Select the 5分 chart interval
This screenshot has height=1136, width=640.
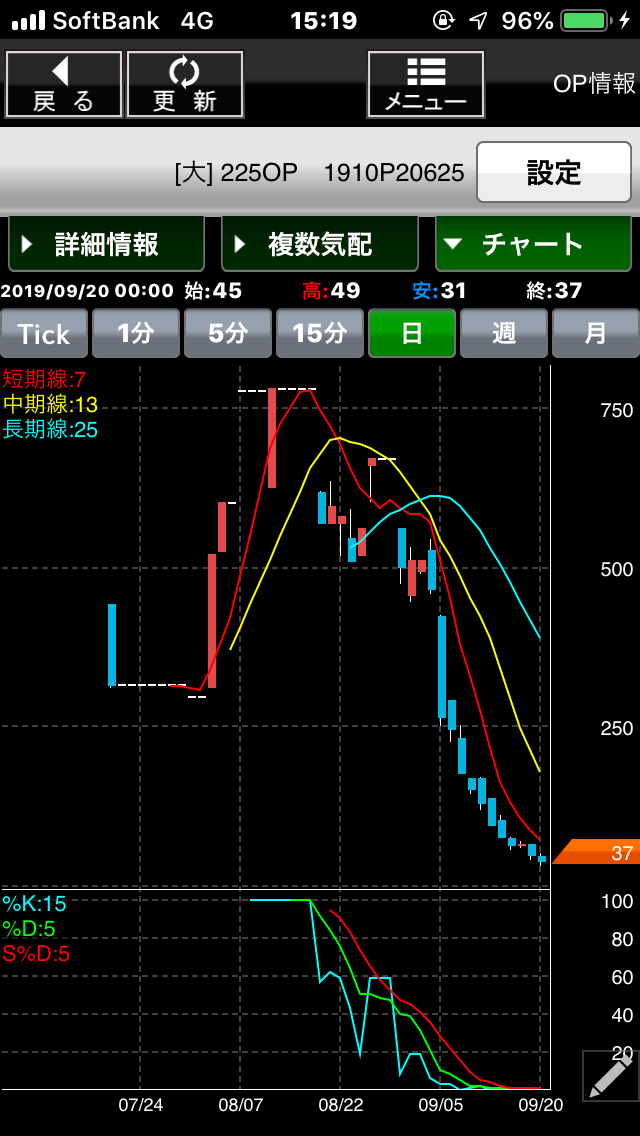click(x=228, y=333)
